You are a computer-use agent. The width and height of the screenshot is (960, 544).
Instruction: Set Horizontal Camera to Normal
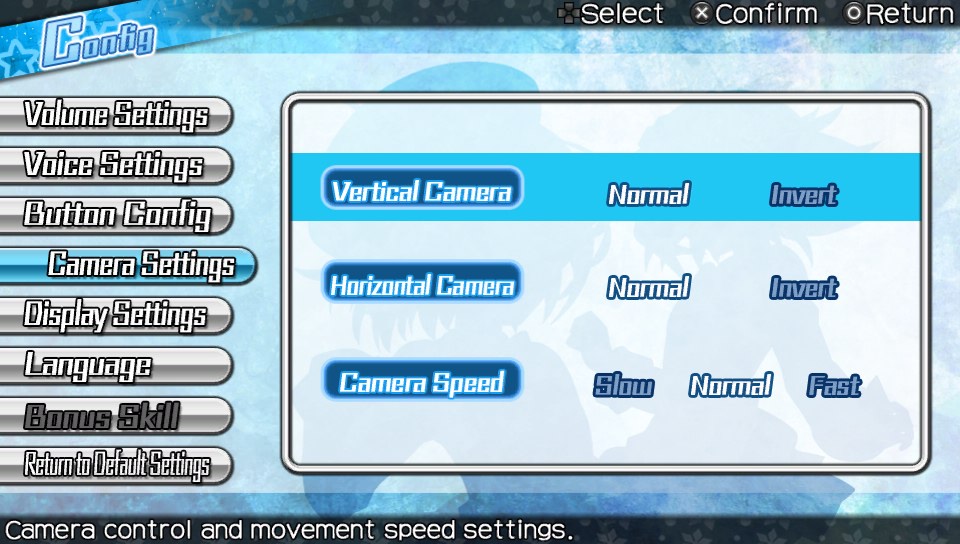click(x=649, y=288)
